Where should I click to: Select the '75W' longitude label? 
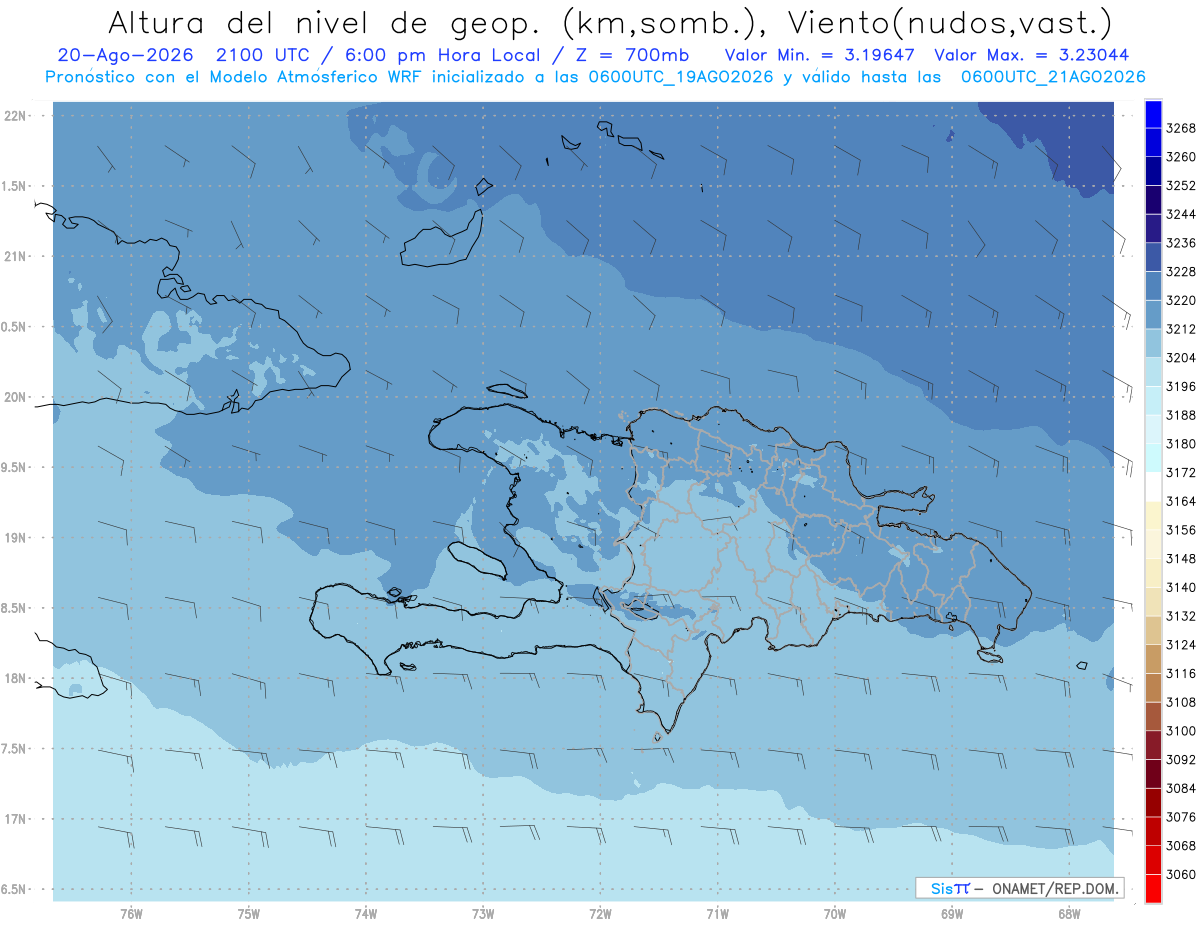[x=249, y=914]
